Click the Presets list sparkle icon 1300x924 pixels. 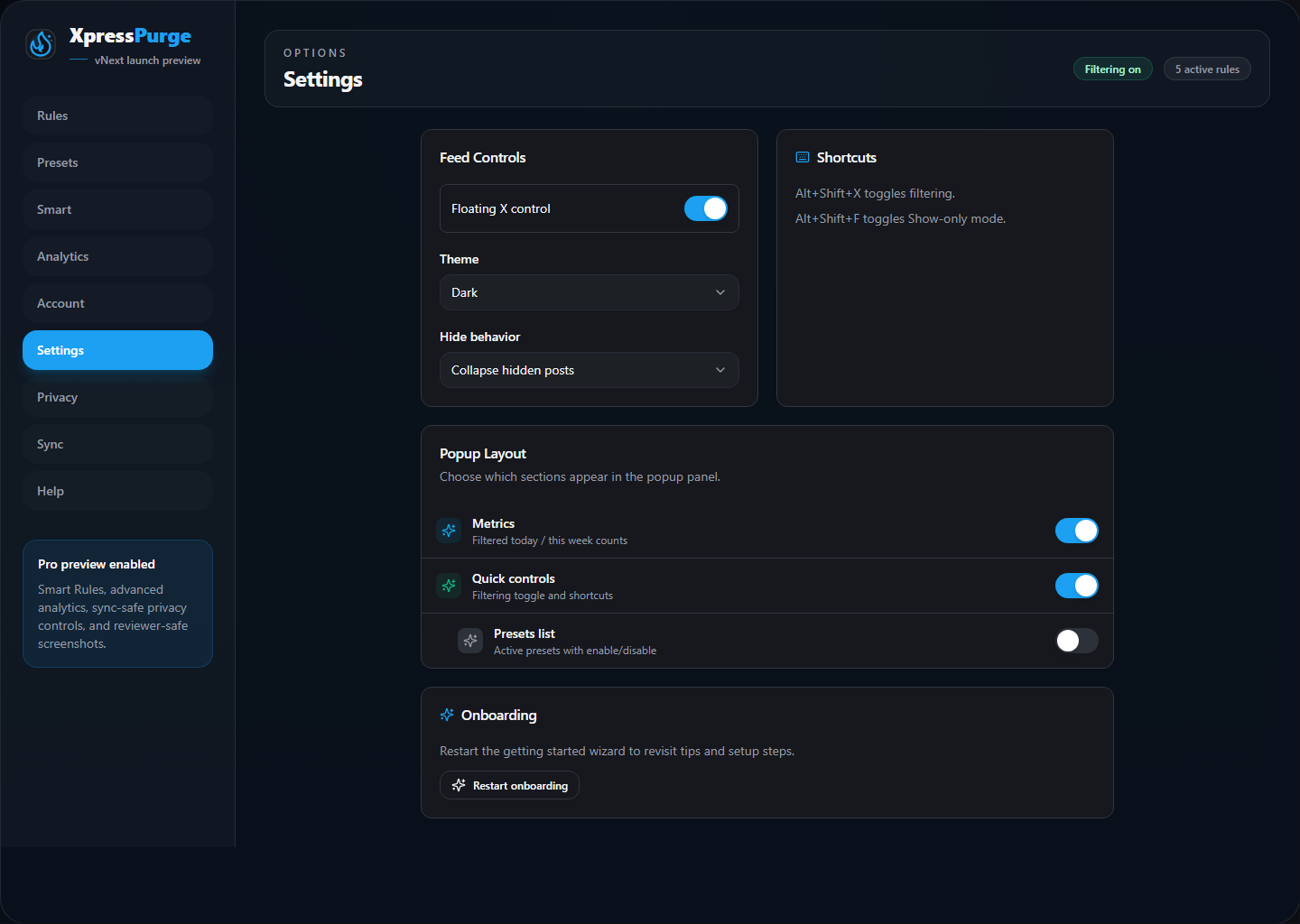coord(470,641)
